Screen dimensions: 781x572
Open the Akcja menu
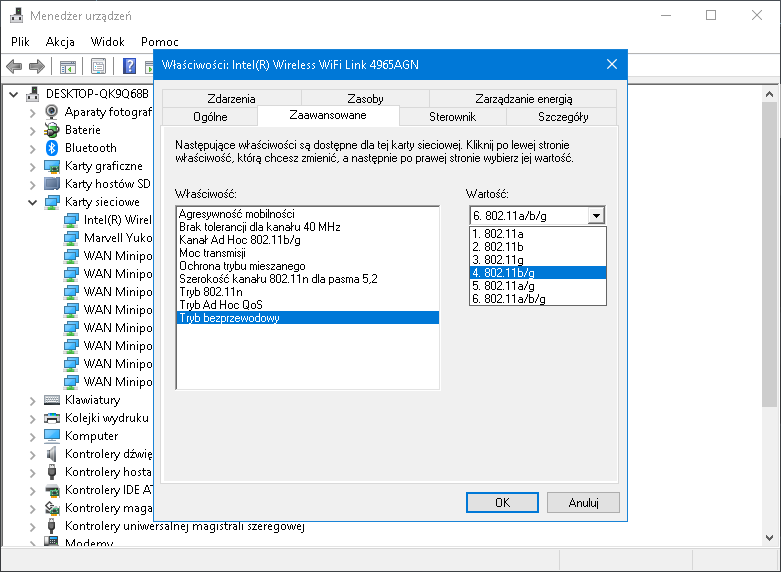pos(60,42)
